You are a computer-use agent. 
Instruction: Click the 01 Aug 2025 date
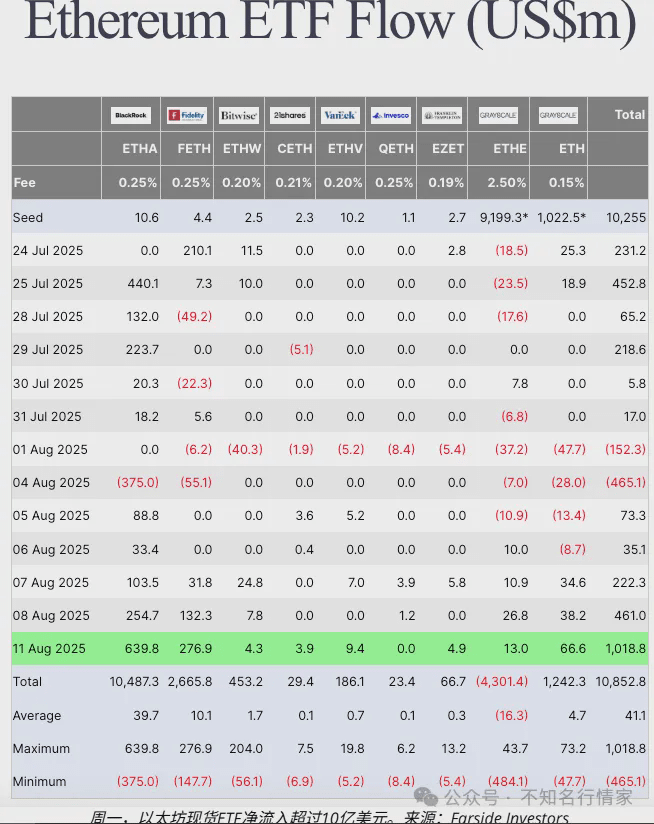pos(50,450)
